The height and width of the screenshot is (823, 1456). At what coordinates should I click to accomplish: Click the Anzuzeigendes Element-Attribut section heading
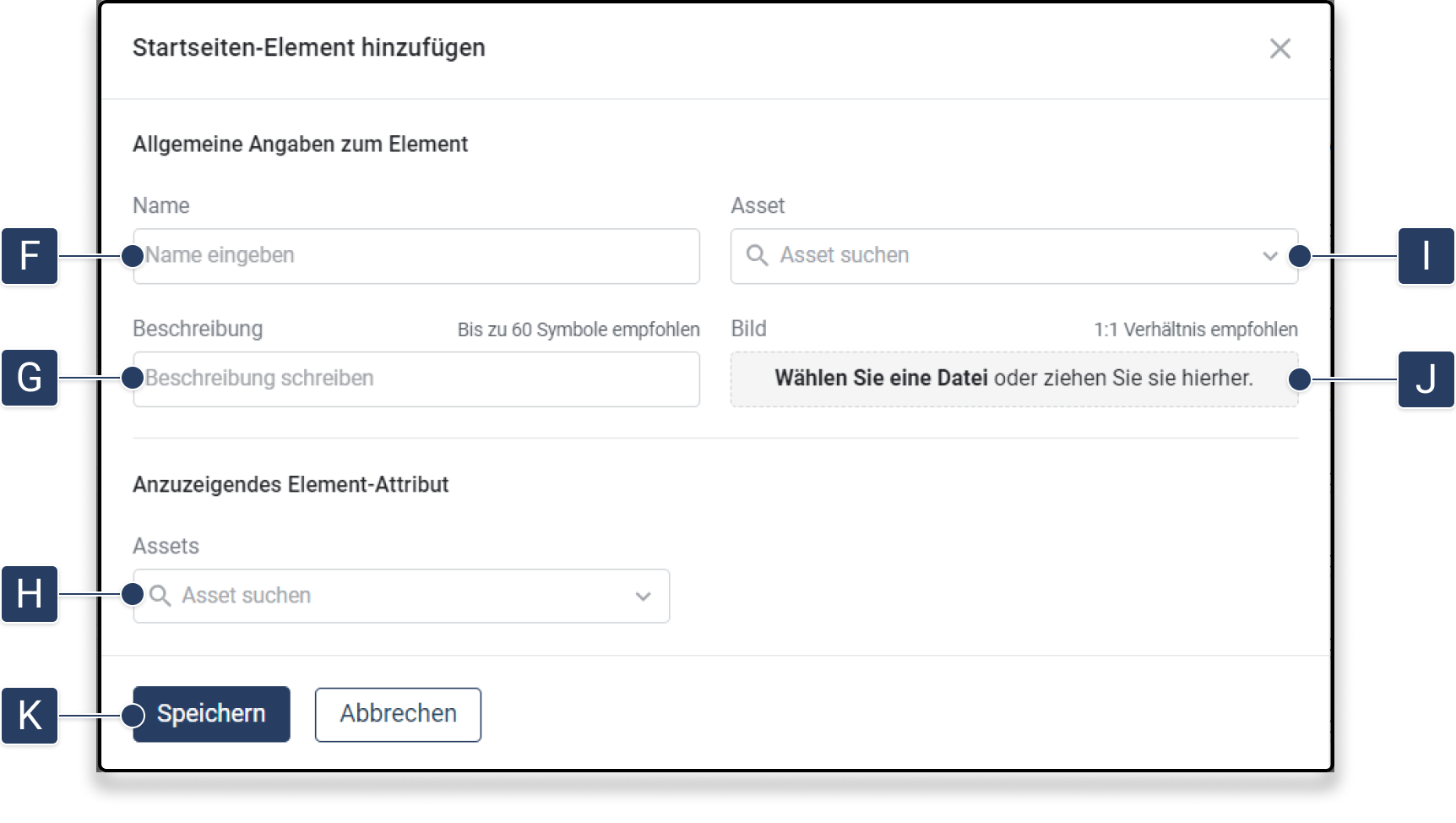tap(291, 485)
